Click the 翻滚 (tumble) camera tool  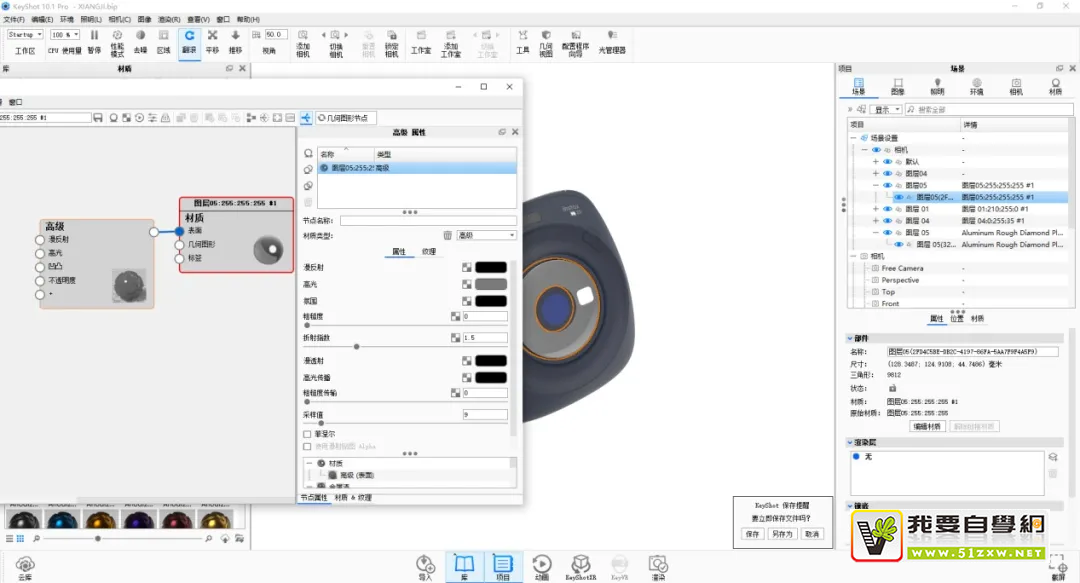point(189,40)
